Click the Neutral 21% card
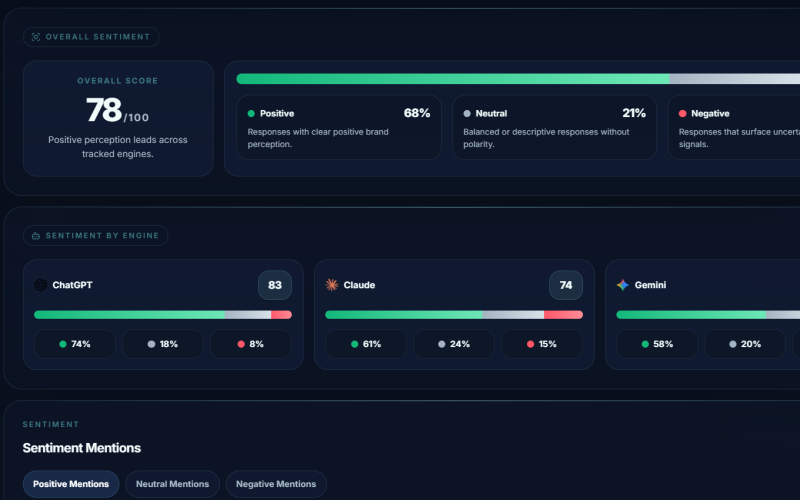 coord(555,127)
